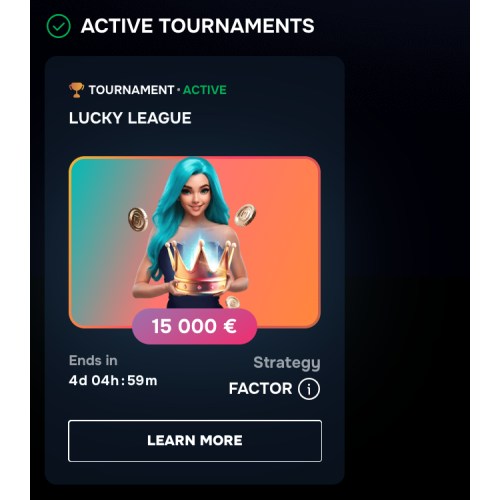Click the Strategy label
This screenshot has width=500, height=500.
[287, 363]
